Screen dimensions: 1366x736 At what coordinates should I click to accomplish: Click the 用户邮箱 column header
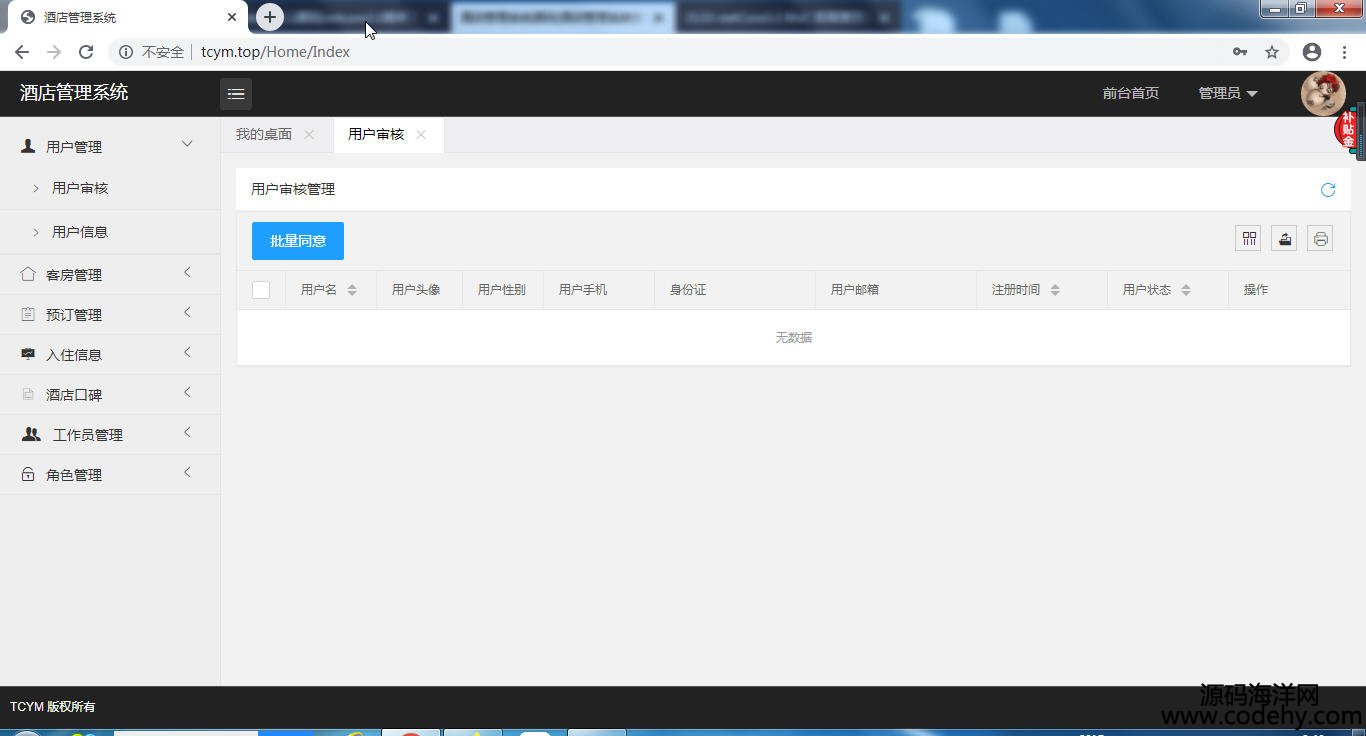pyautogui.click(x=855, y=290)
